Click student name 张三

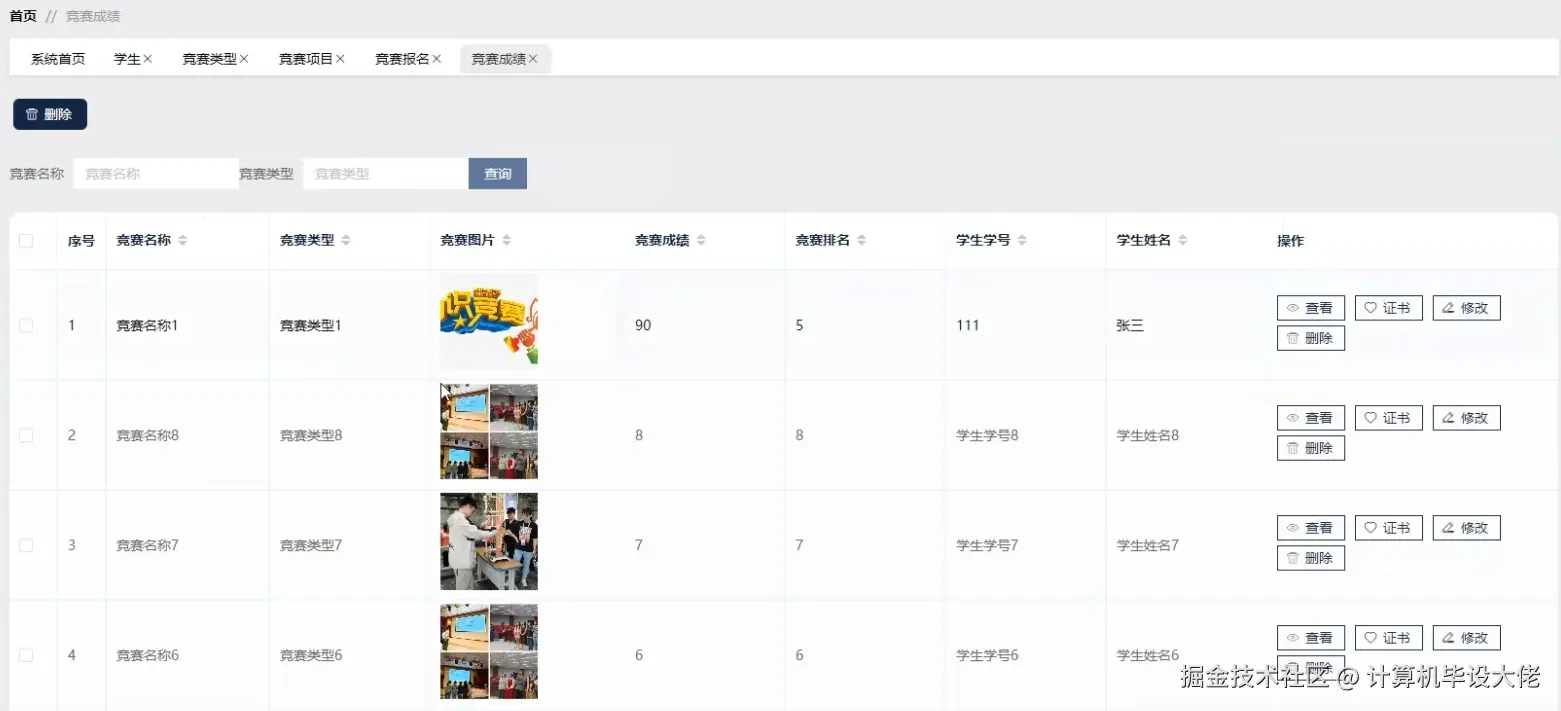(x=1130, y=325)
